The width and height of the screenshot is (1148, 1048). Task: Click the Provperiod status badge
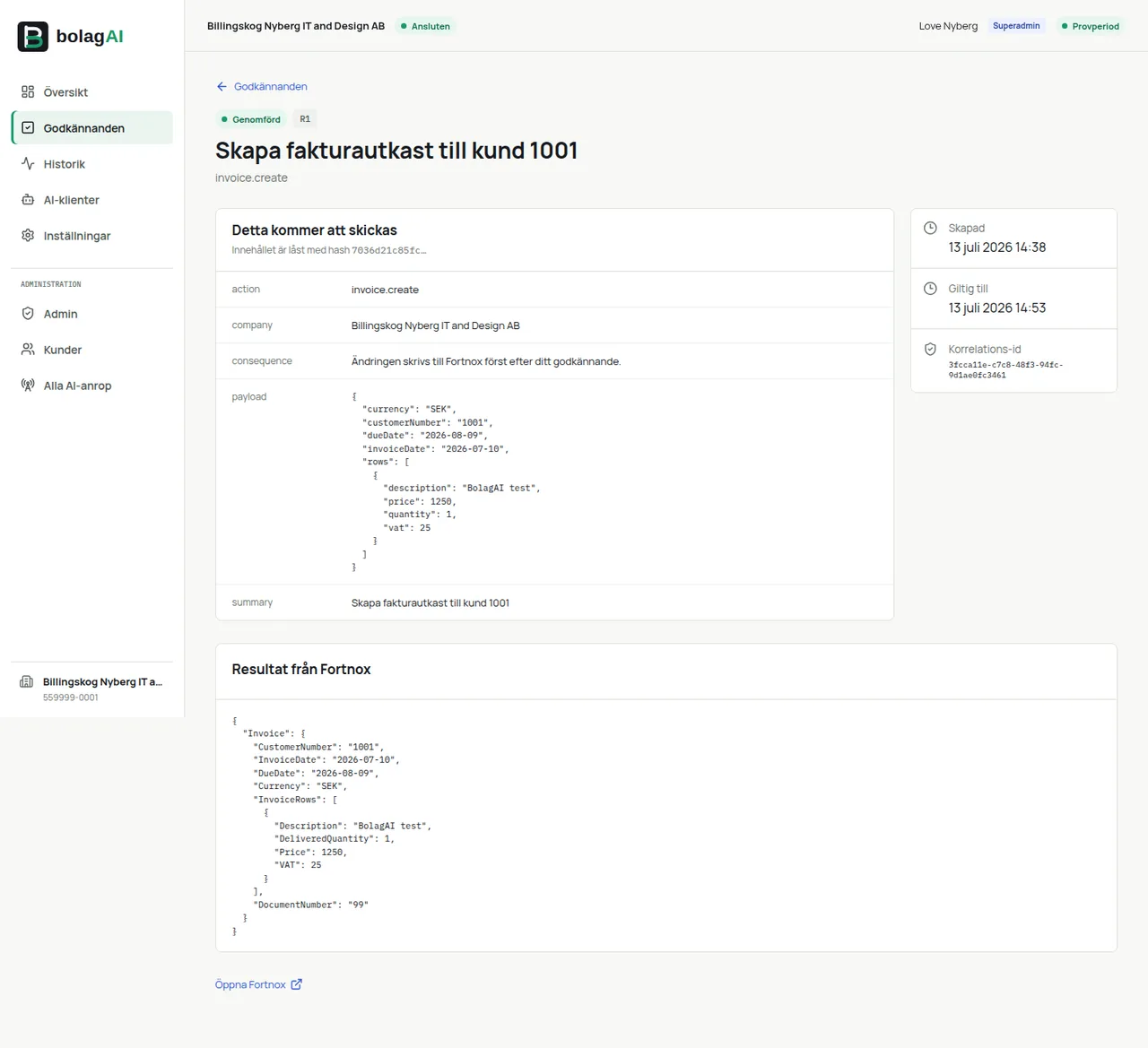[1090, 26]
